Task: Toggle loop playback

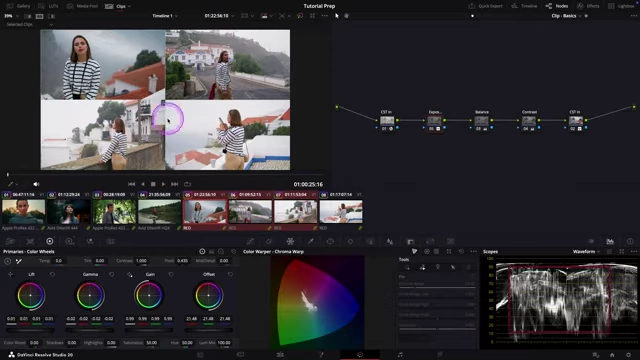Action: [x=187, y=184]
